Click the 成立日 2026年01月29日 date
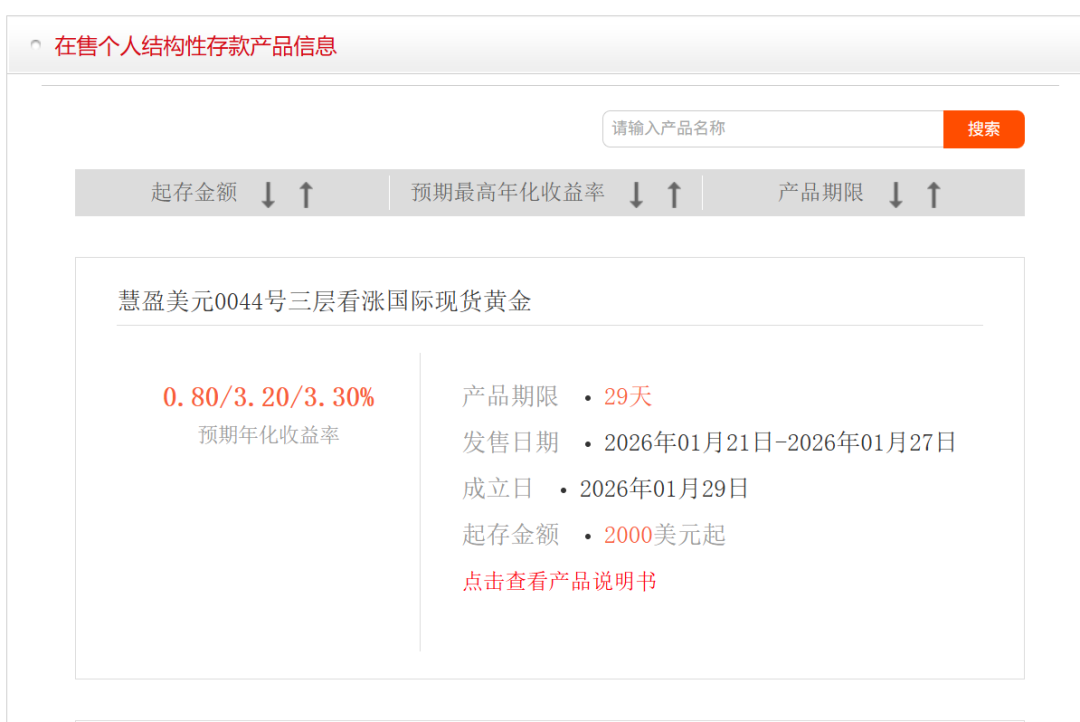Screen dimensions: 1080x722 tap(664, 489)
